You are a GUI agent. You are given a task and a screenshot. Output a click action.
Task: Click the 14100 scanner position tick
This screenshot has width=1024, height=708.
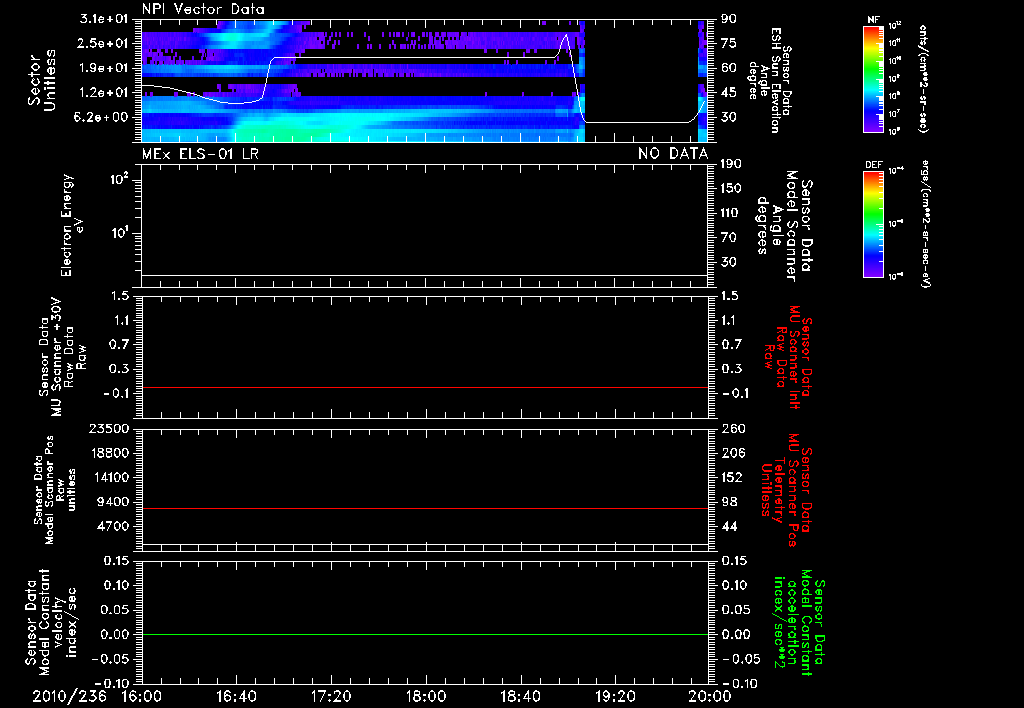110,477
